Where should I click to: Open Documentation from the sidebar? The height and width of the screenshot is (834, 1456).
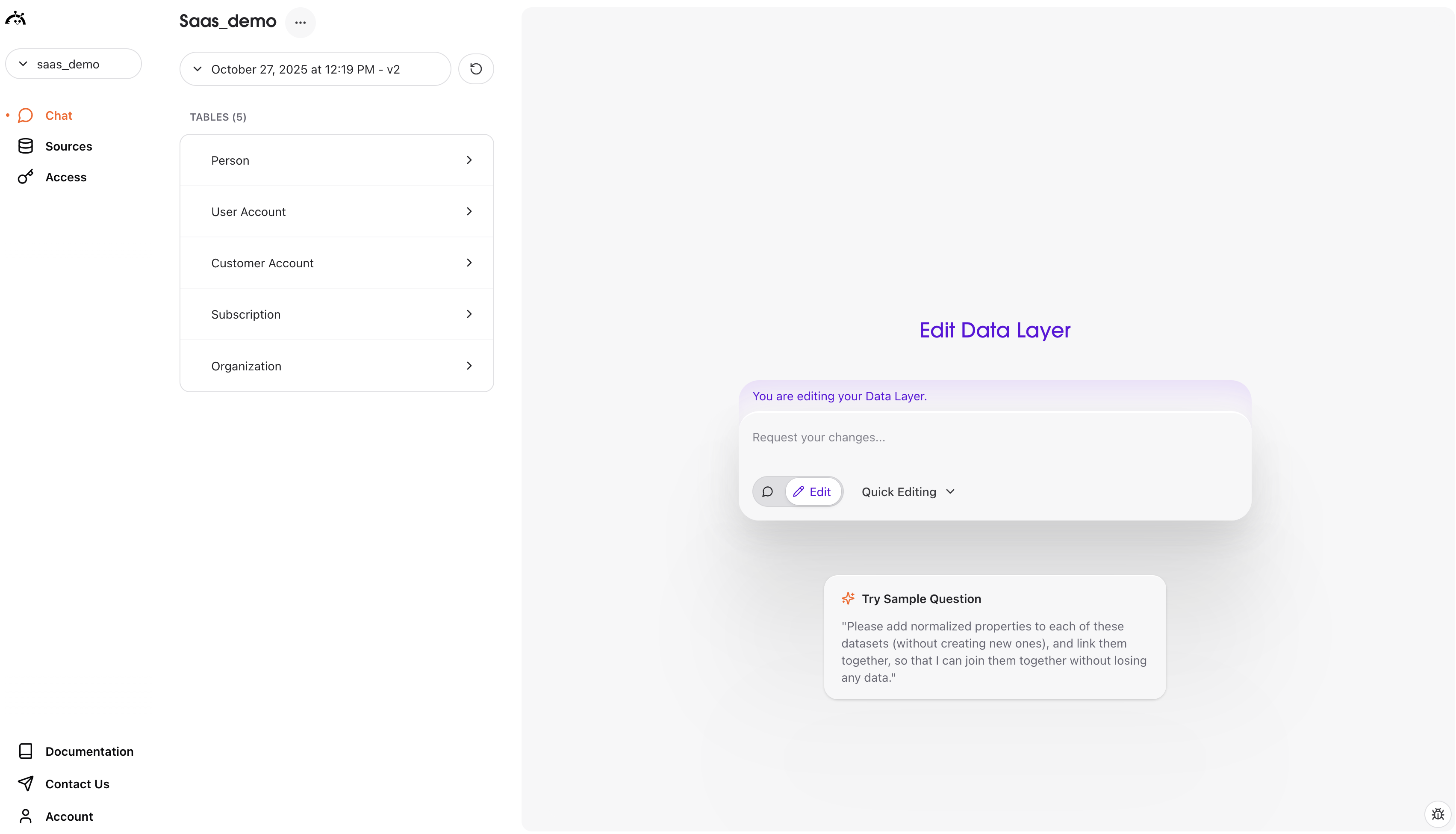89,751
